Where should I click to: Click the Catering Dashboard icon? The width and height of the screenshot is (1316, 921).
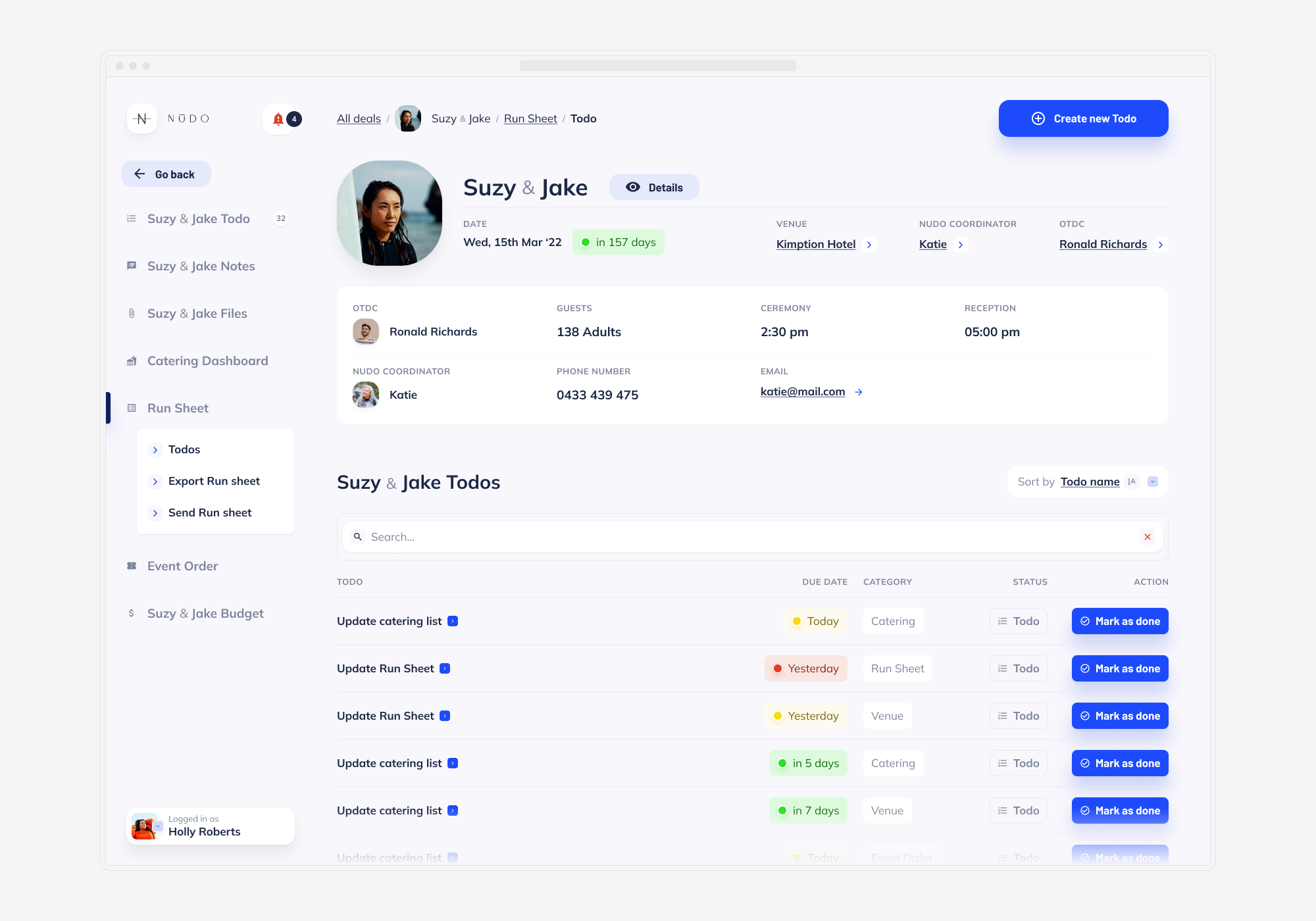[x=132, y=361]
